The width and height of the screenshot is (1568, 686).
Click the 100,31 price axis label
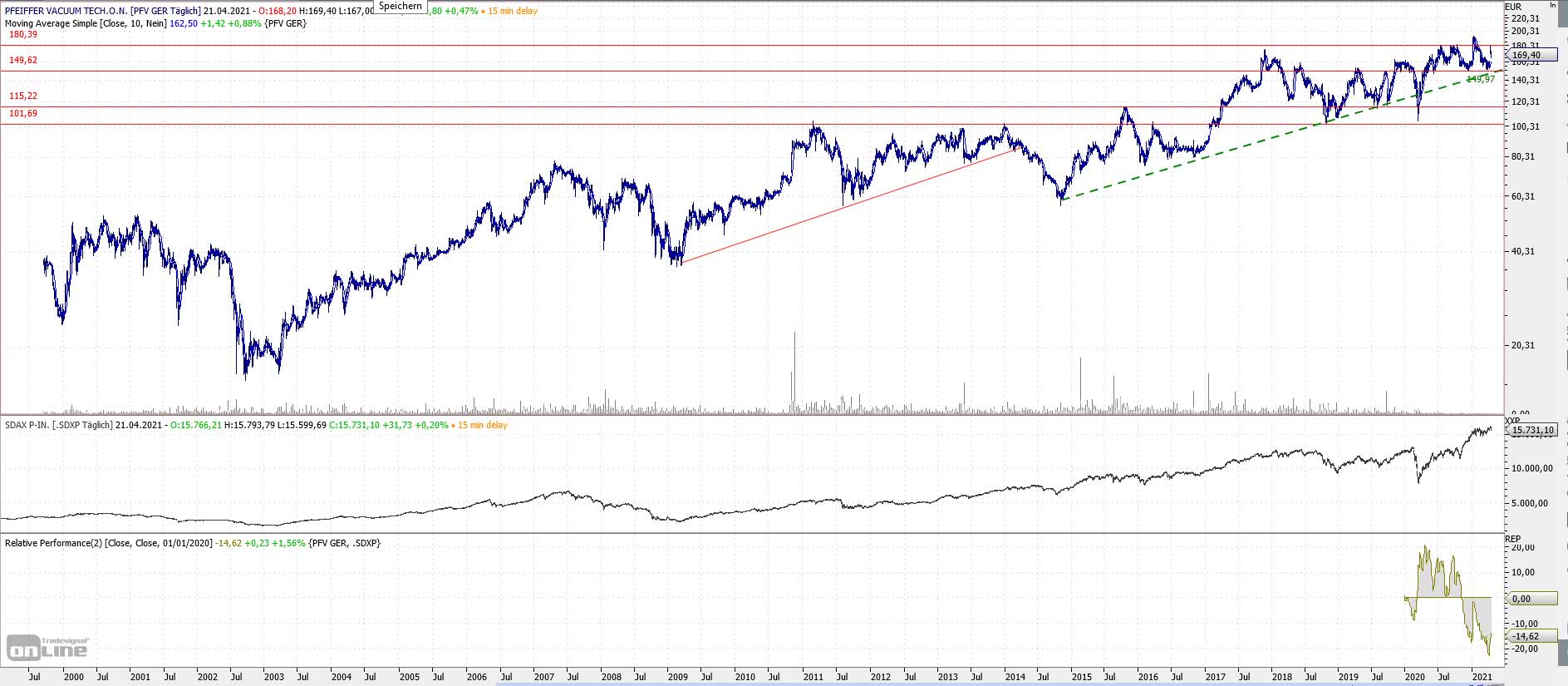[1526, 126]
